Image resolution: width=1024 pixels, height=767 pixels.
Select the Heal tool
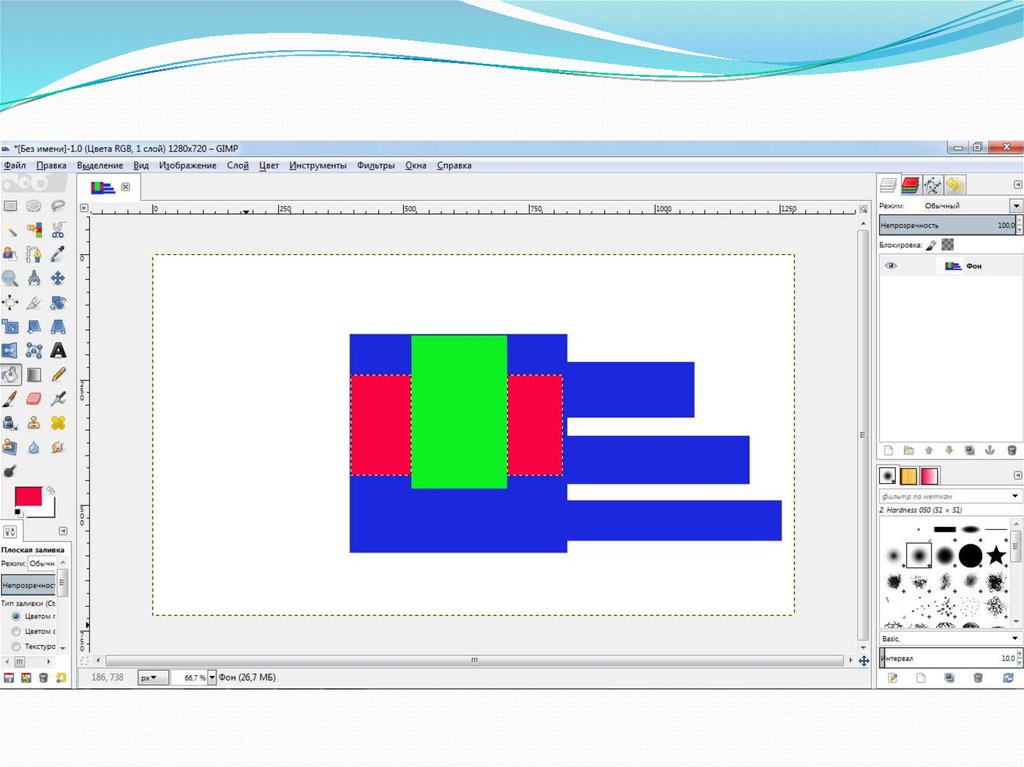point(58,423)
